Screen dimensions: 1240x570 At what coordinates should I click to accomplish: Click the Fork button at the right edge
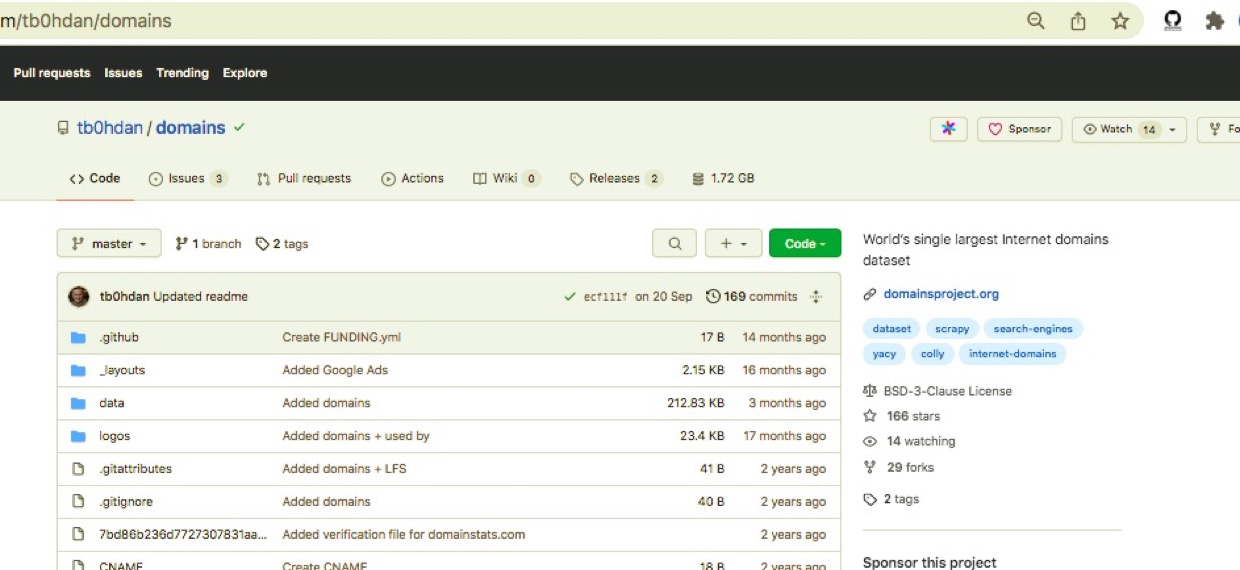point(1219,129)
